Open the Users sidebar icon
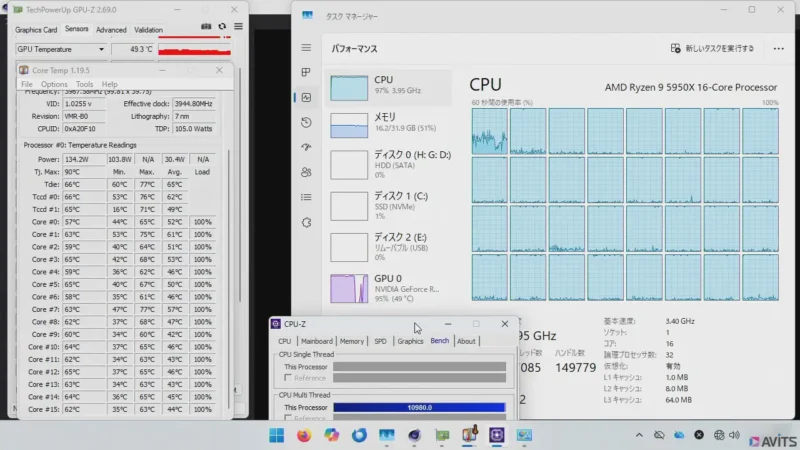This screenshot has height=450, width=800. click(306, 171)
